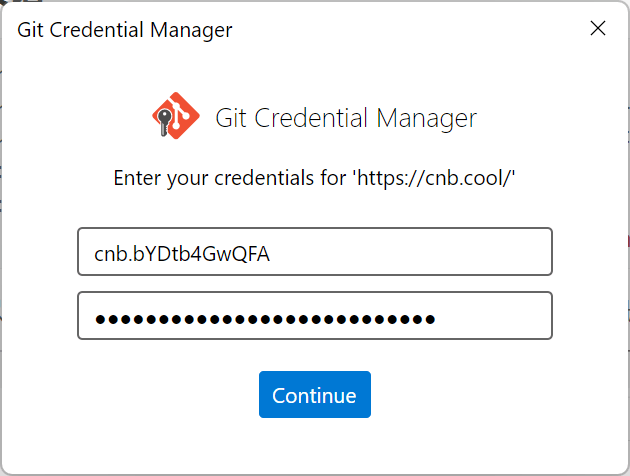
Task: Click blank dialog area left of Continue
Action: [150, 395]
